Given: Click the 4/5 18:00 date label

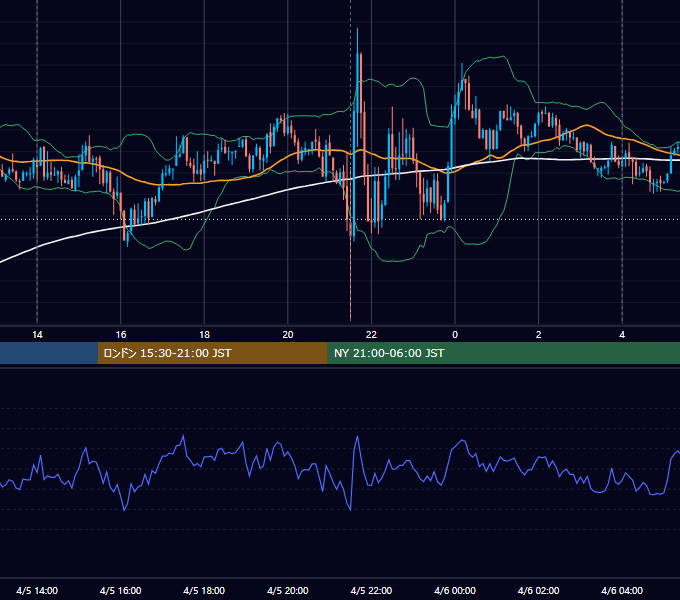Looking at the screenshot, I should [x=204, y=590].
